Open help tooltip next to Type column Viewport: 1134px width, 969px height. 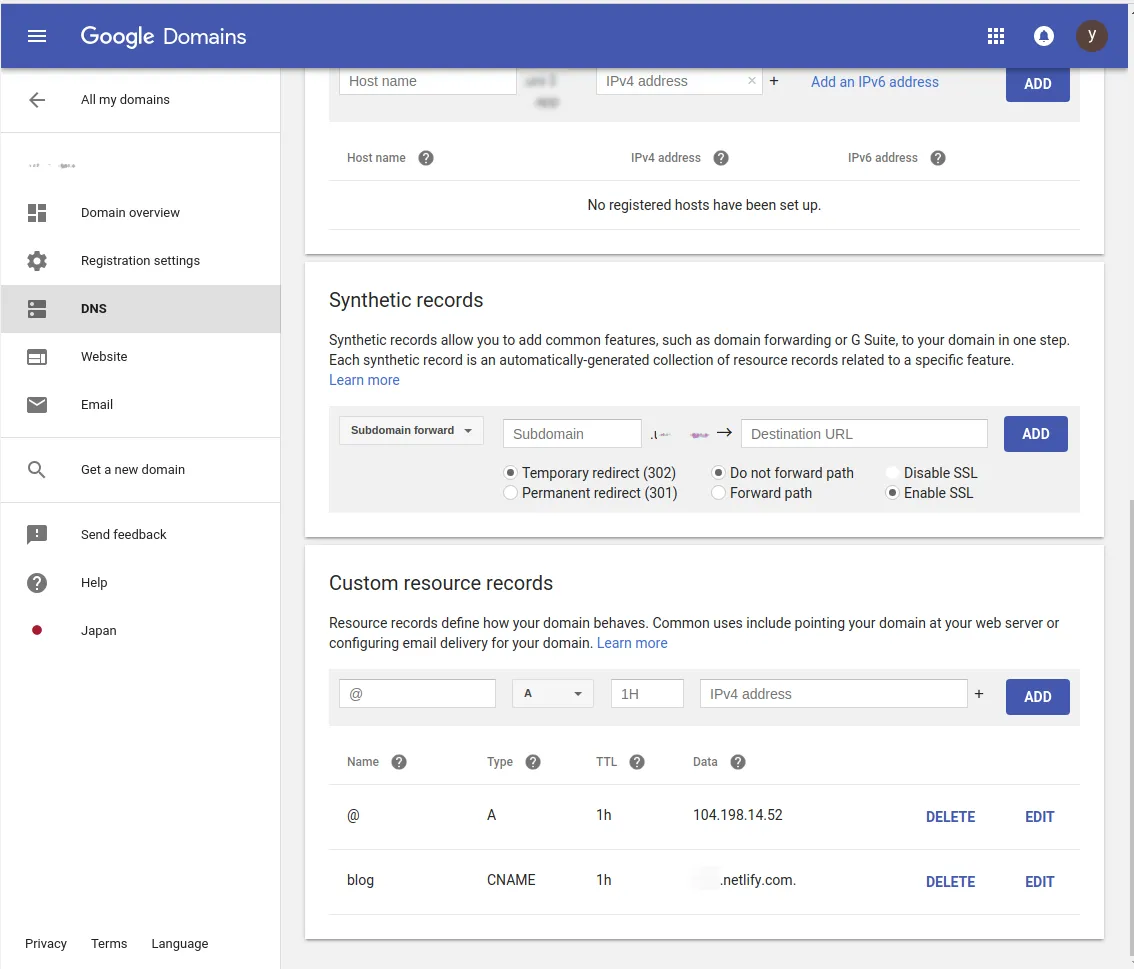point(533,762)
